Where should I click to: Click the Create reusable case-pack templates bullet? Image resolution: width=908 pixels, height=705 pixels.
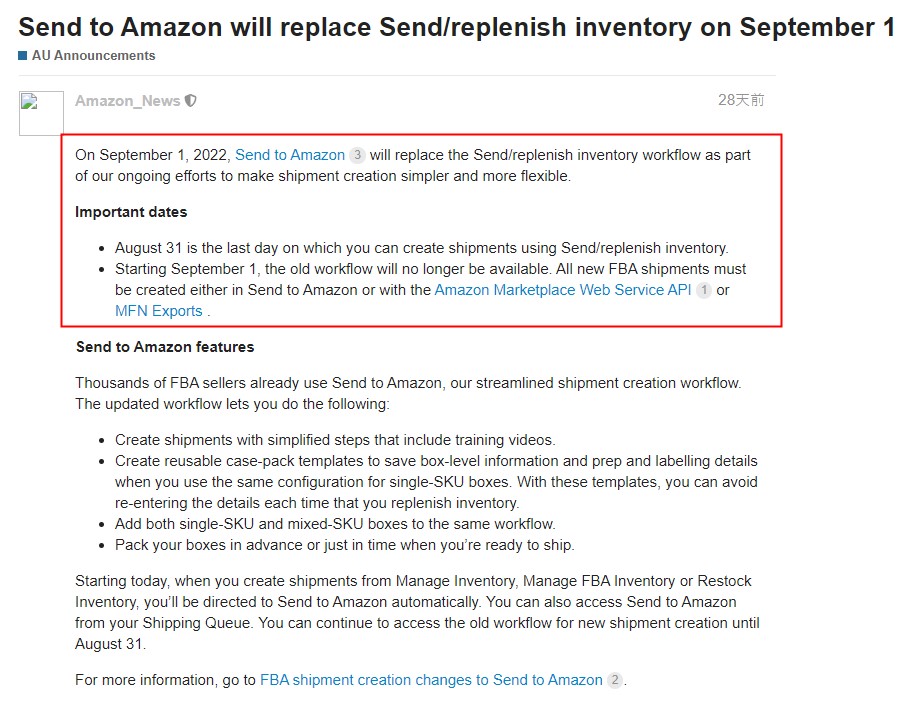436,482
